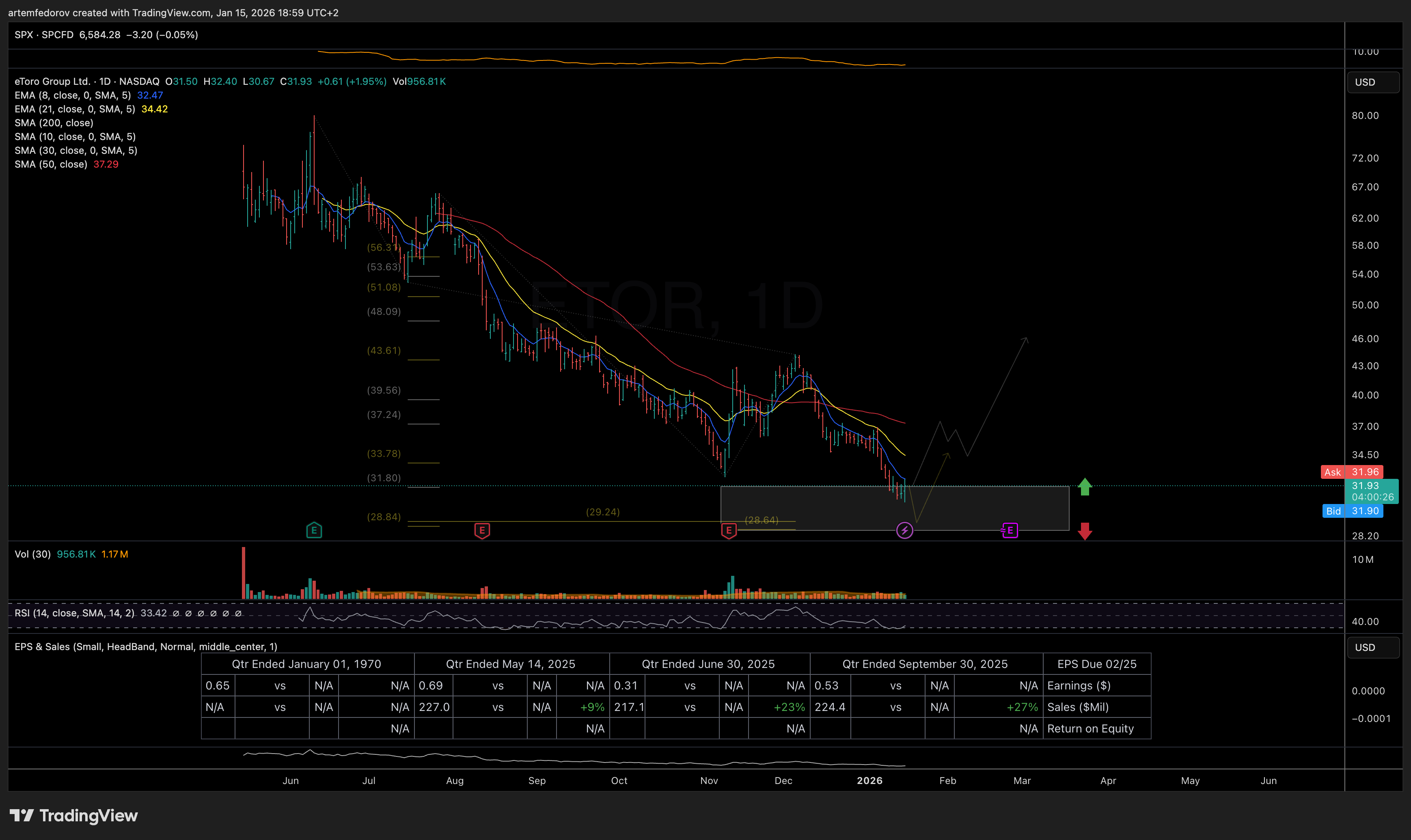
Task: Click the purple upcoming earnings marker in February
Action: tap(1010, 530)
